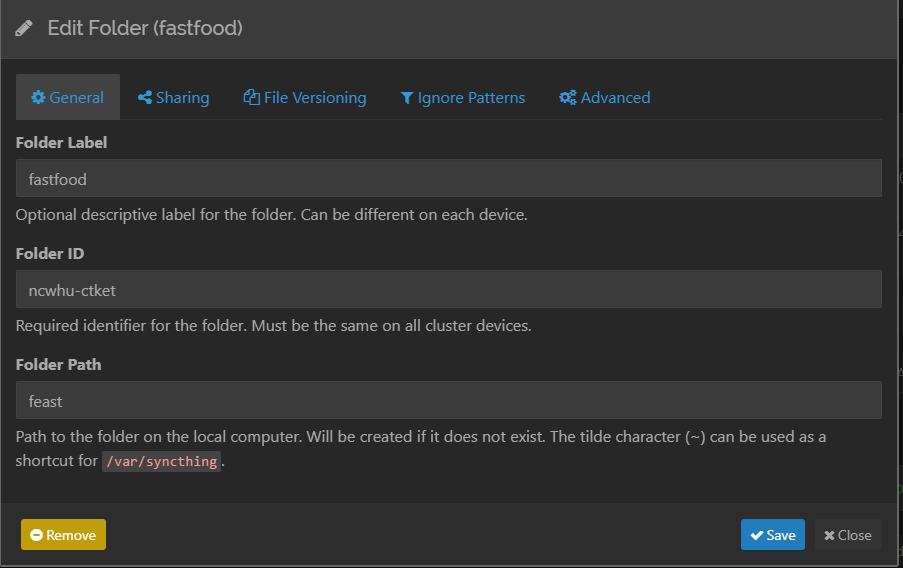Click the funnel icon beside Ignore Patterns
This screenshot has width=903, height=568.
point(407,98)
